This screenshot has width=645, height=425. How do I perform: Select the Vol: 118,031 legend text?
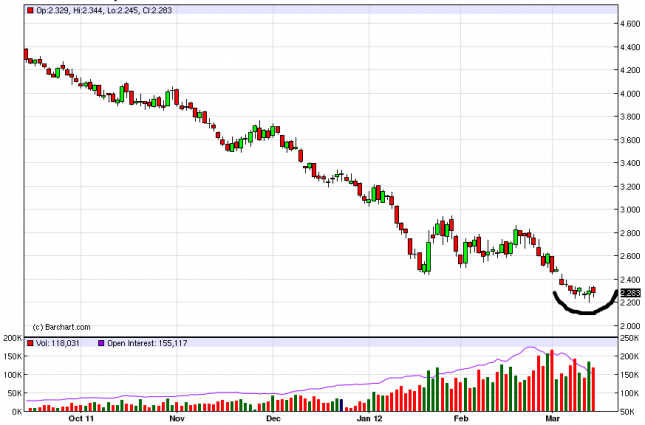[x=57, y=343]
